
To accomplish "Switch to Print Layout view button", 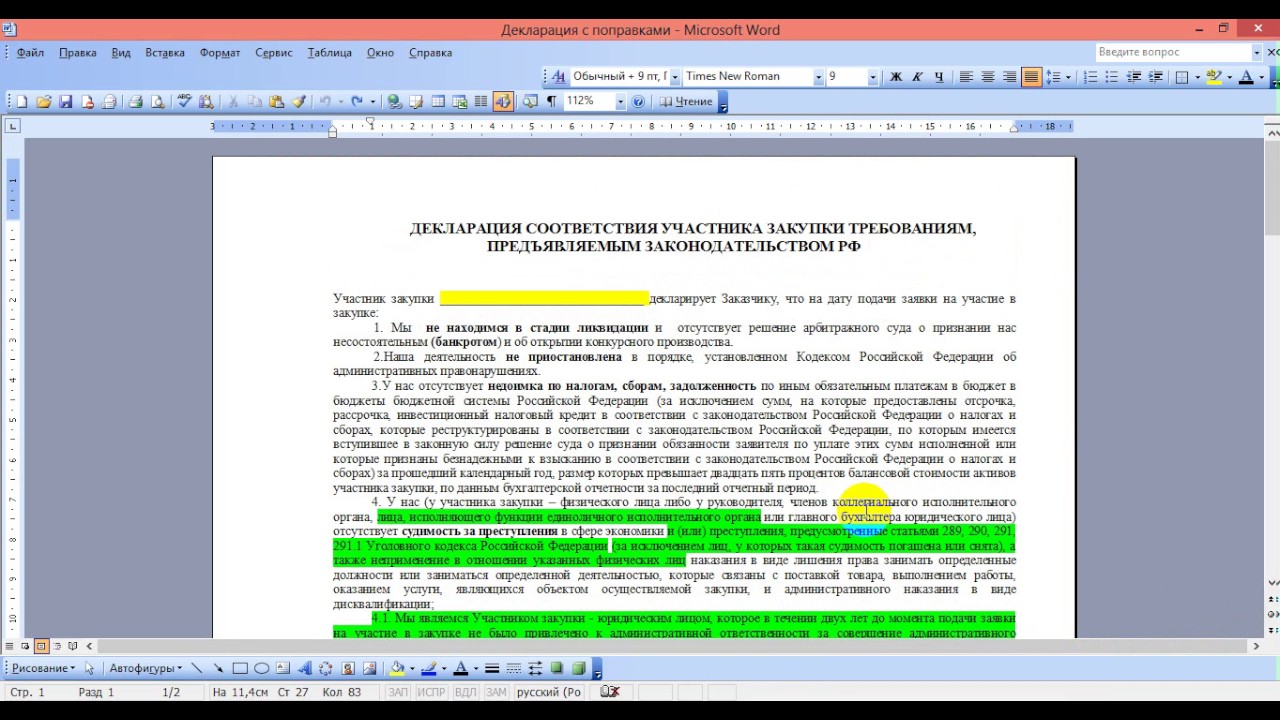I will click(41, 646).
